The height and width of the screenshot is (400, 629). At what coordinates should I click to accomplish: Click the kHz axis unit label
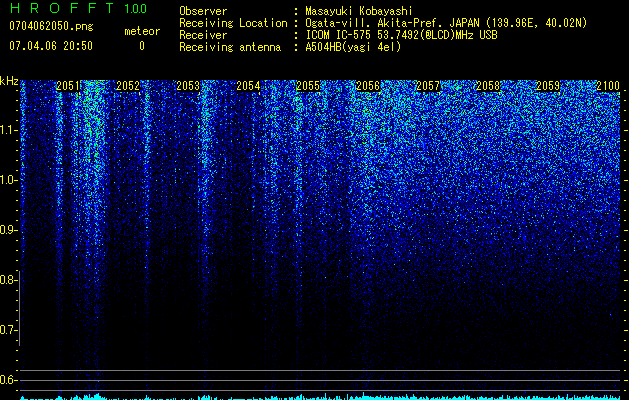9,81
